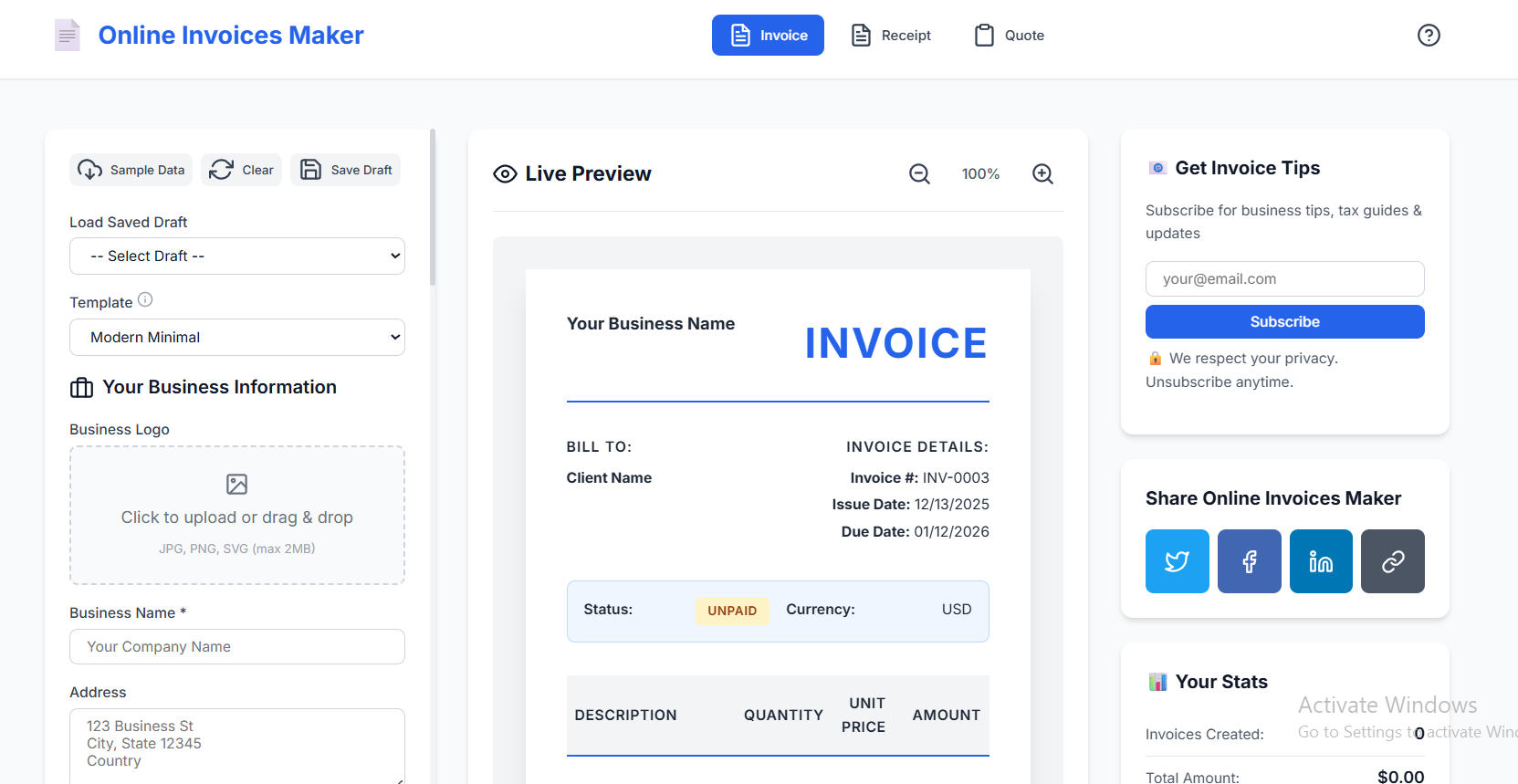Click the Live Preview eye icon
This screenshot has width=1518, height=784.
[x=505, y=173]
